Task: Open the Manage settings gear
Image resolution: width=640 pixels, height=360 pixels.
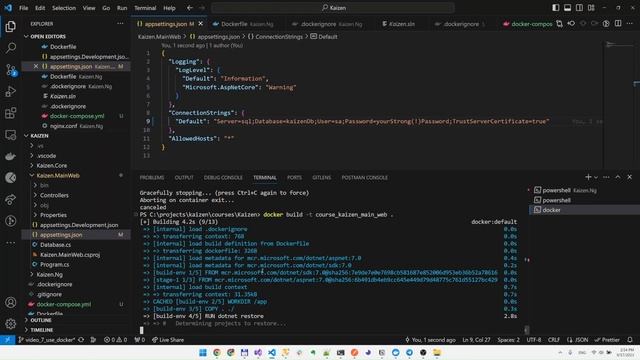Action: [x=11, y=324]
